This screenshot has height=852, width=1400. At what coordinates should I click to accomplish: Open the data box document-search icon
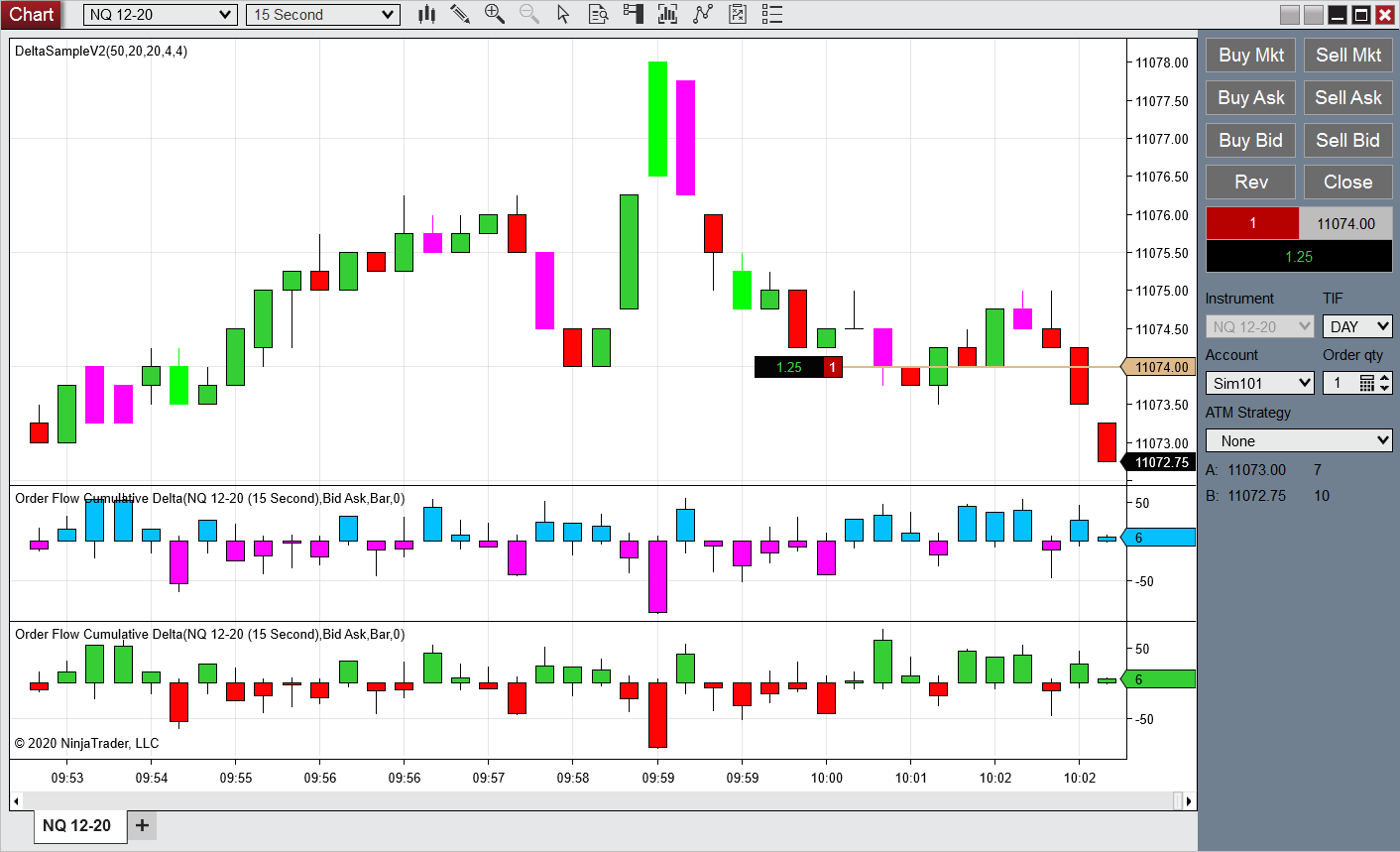598,14
